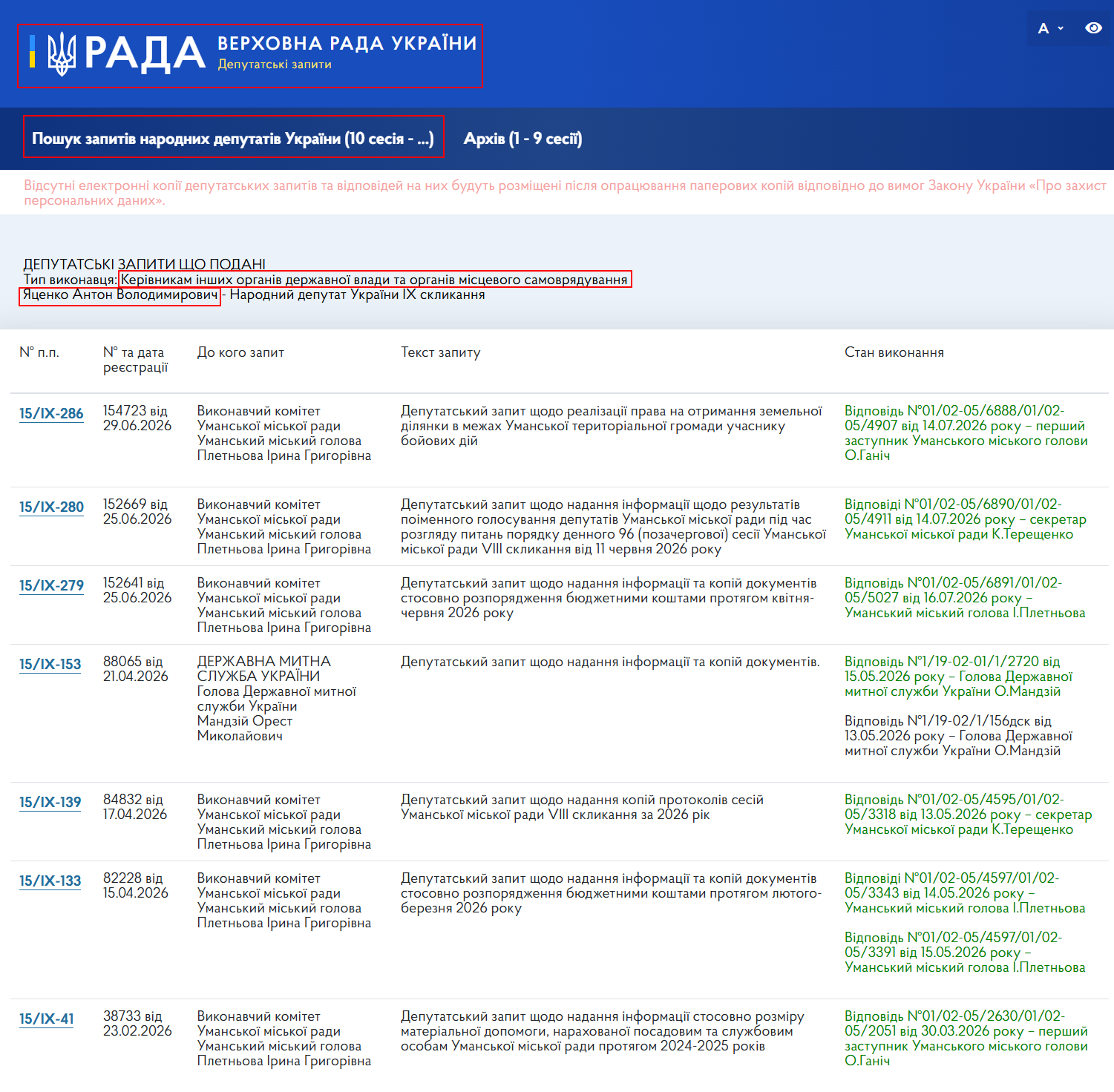Click registration '152641 від 25.06.2026'

click(x=137, y=591)
